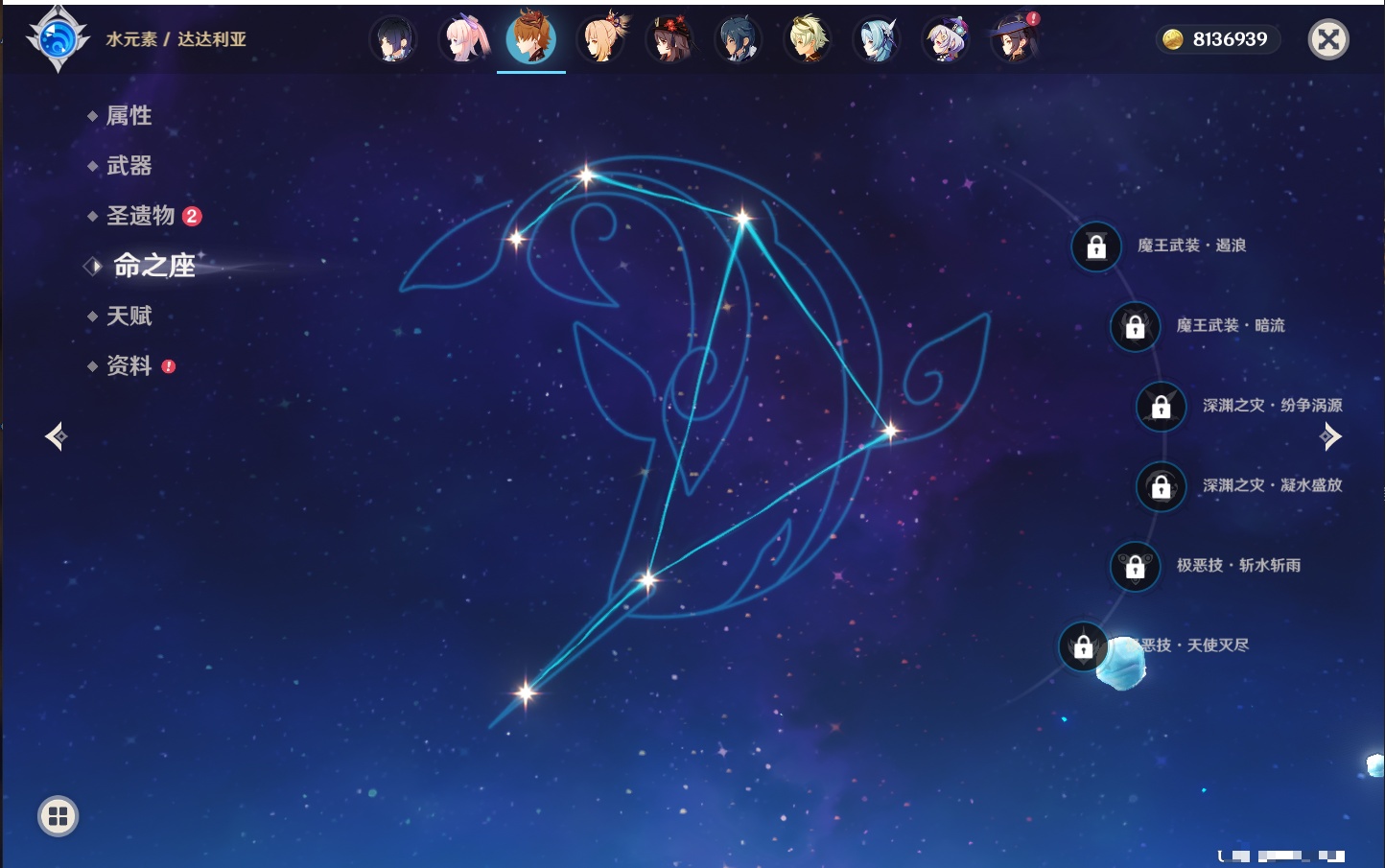Viewport: 1385px width, 868px height.
Task: Open the 武器 weapon menu
Action: [x=129, y=166]
